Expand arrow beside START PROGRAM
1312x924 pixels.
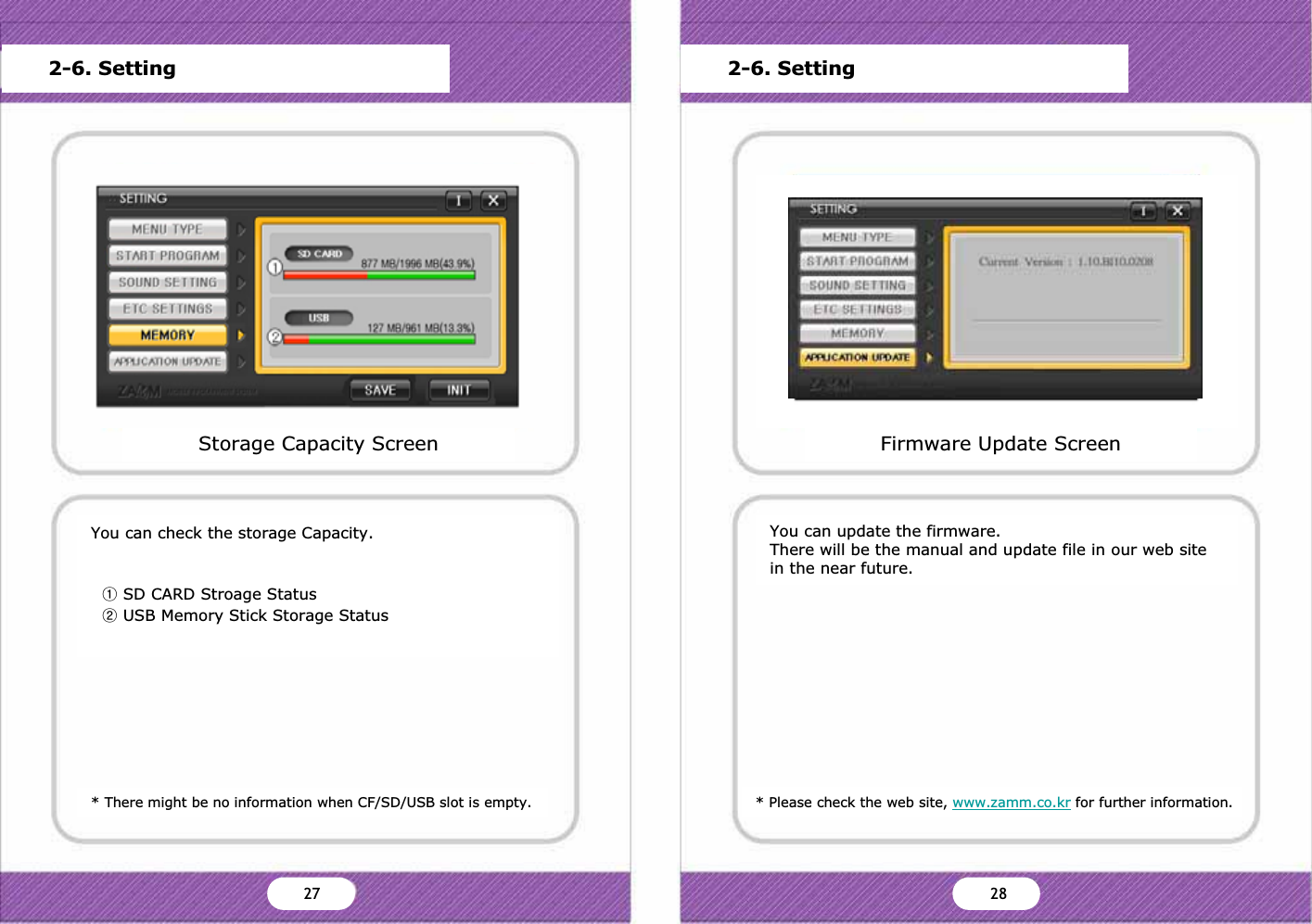pos(240,256)
